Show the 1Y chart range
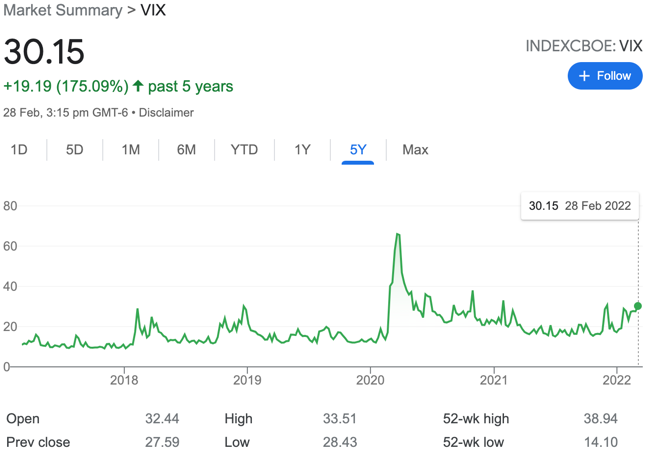 tap(302, 149)
